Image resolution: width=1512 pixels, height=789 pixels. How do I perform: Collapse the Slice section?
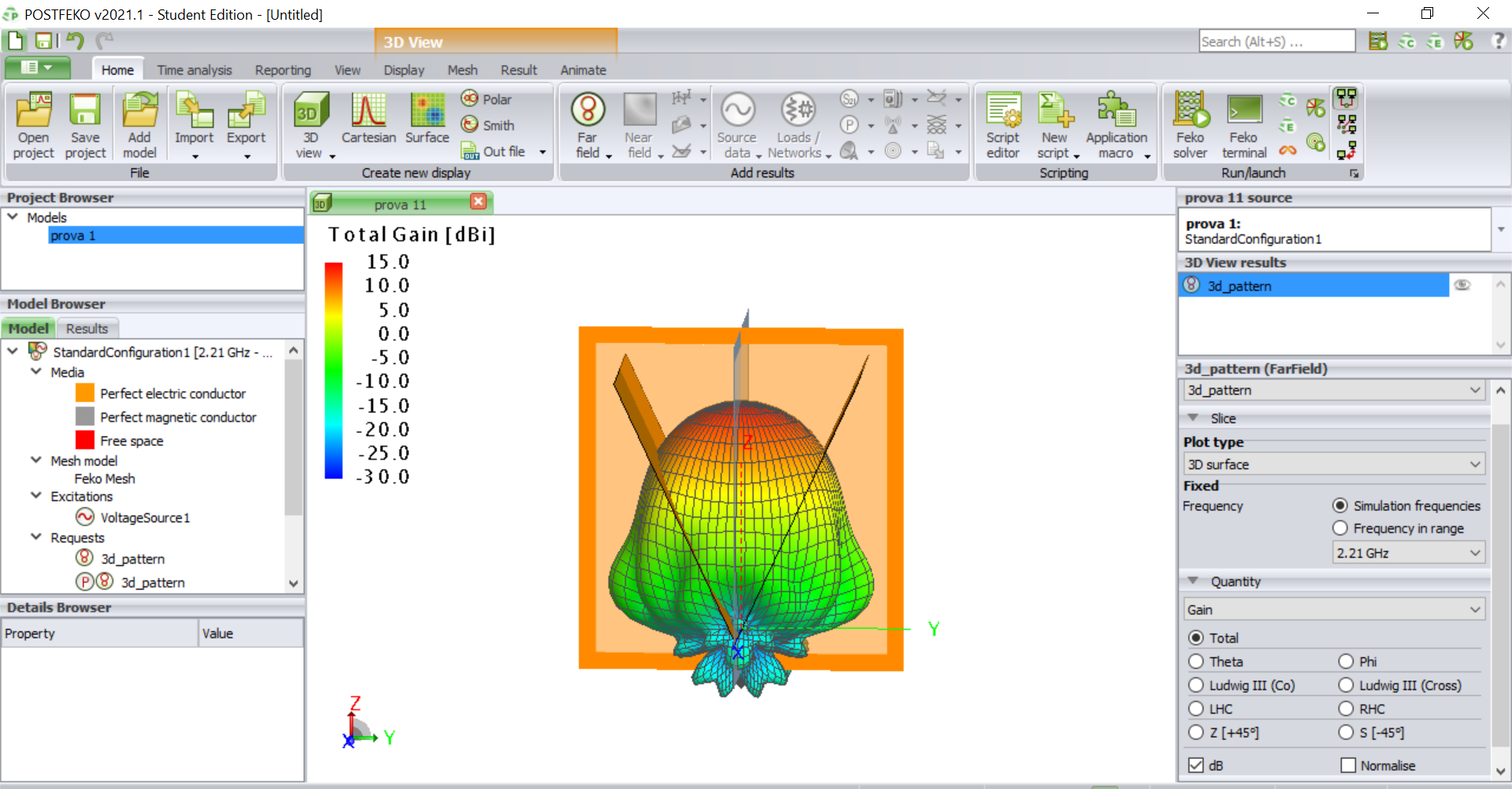(x=1193, y=418)
